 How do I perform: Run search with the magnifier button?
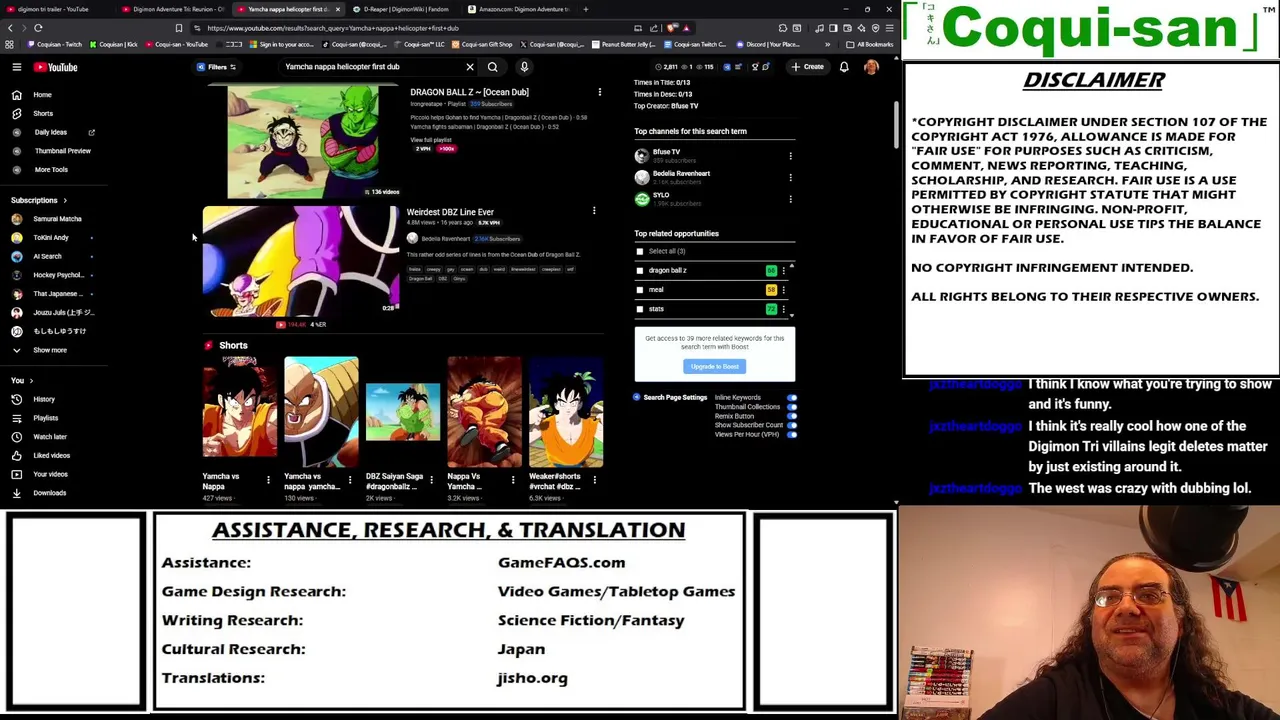(x=492, y=67)
